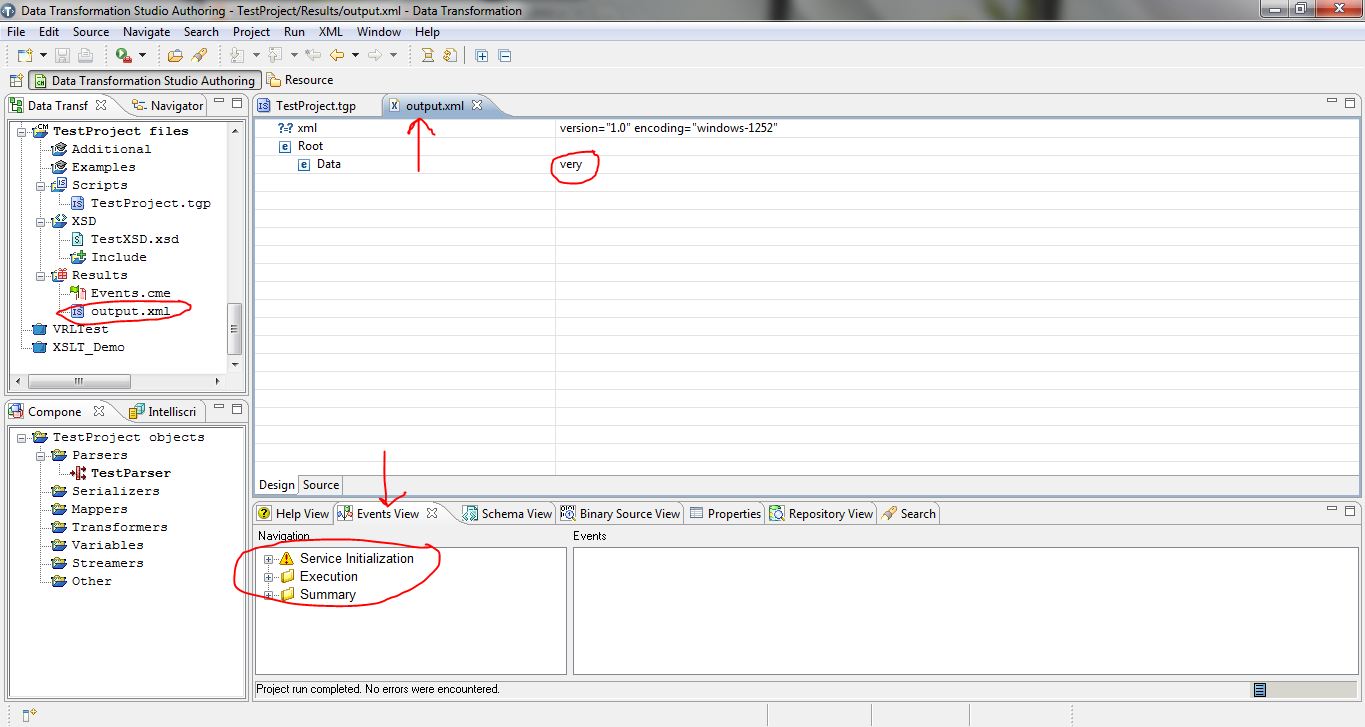Click the Open folder toolbar icon
This screenshot has height=727, width=1365.
175,55
